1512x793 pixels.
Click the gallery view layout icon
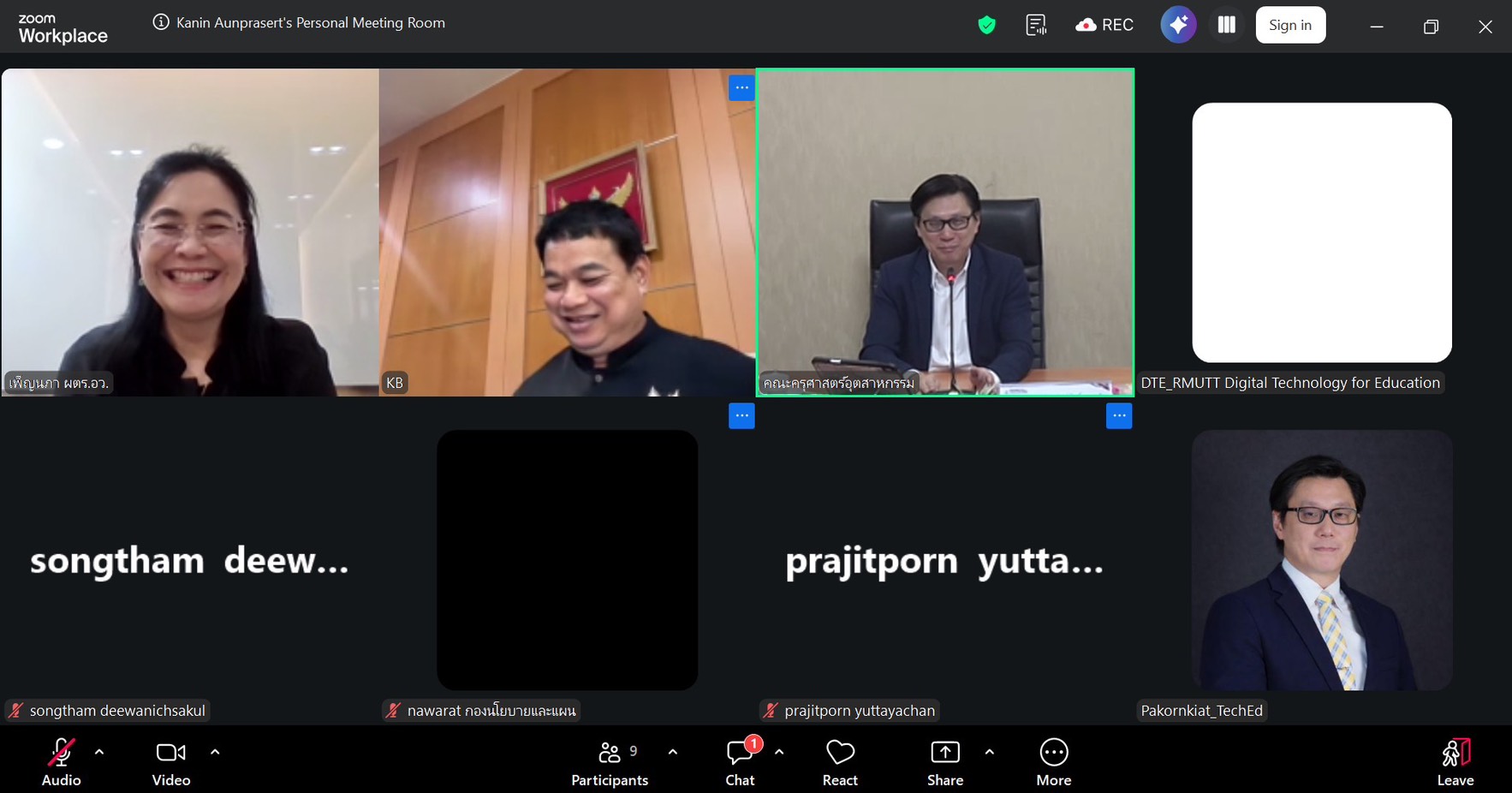[1226, 24]
